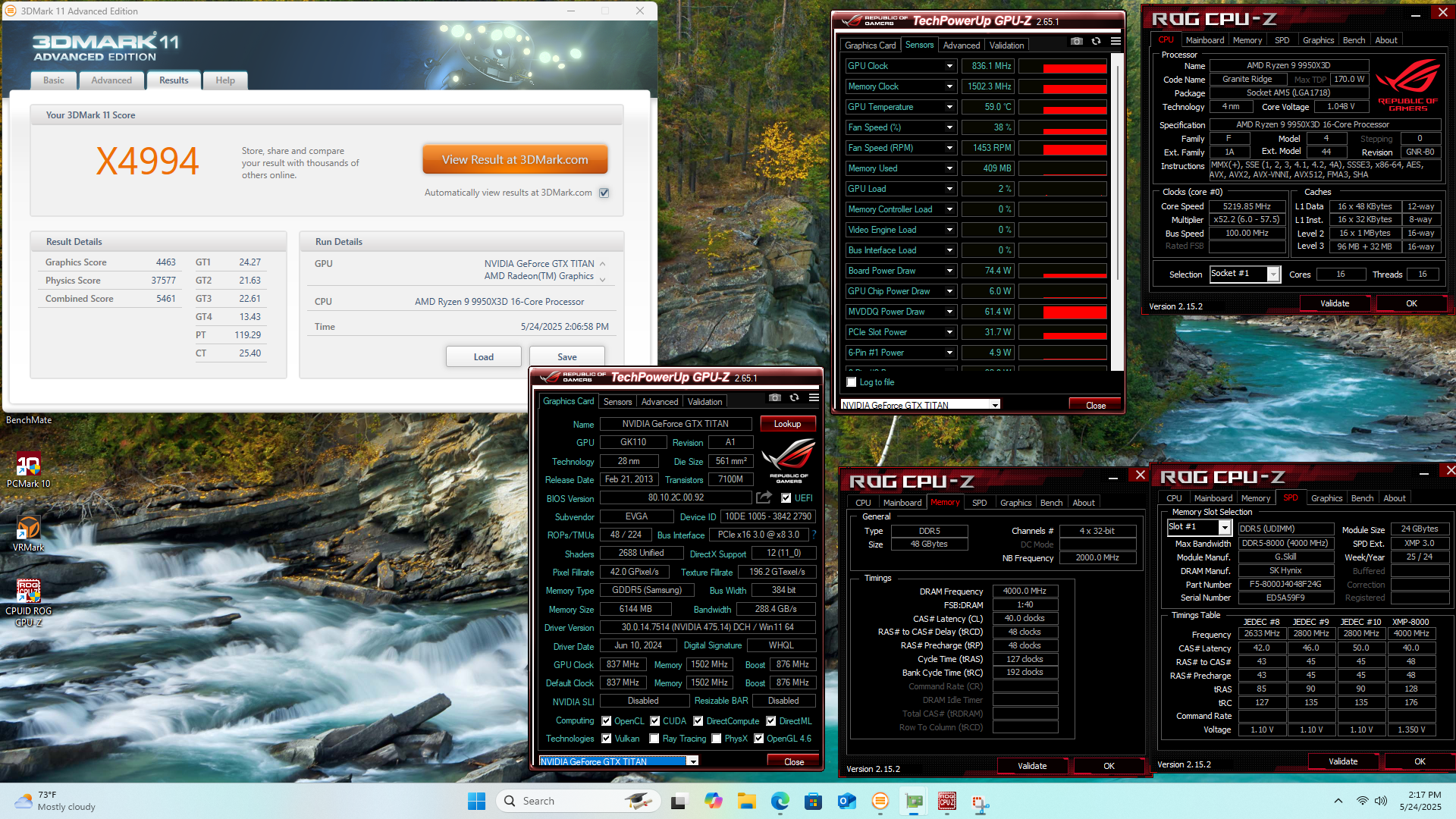Click the GPU-Z taskbar icon
Screen dimensions: 1456x819
pos(914,801)
